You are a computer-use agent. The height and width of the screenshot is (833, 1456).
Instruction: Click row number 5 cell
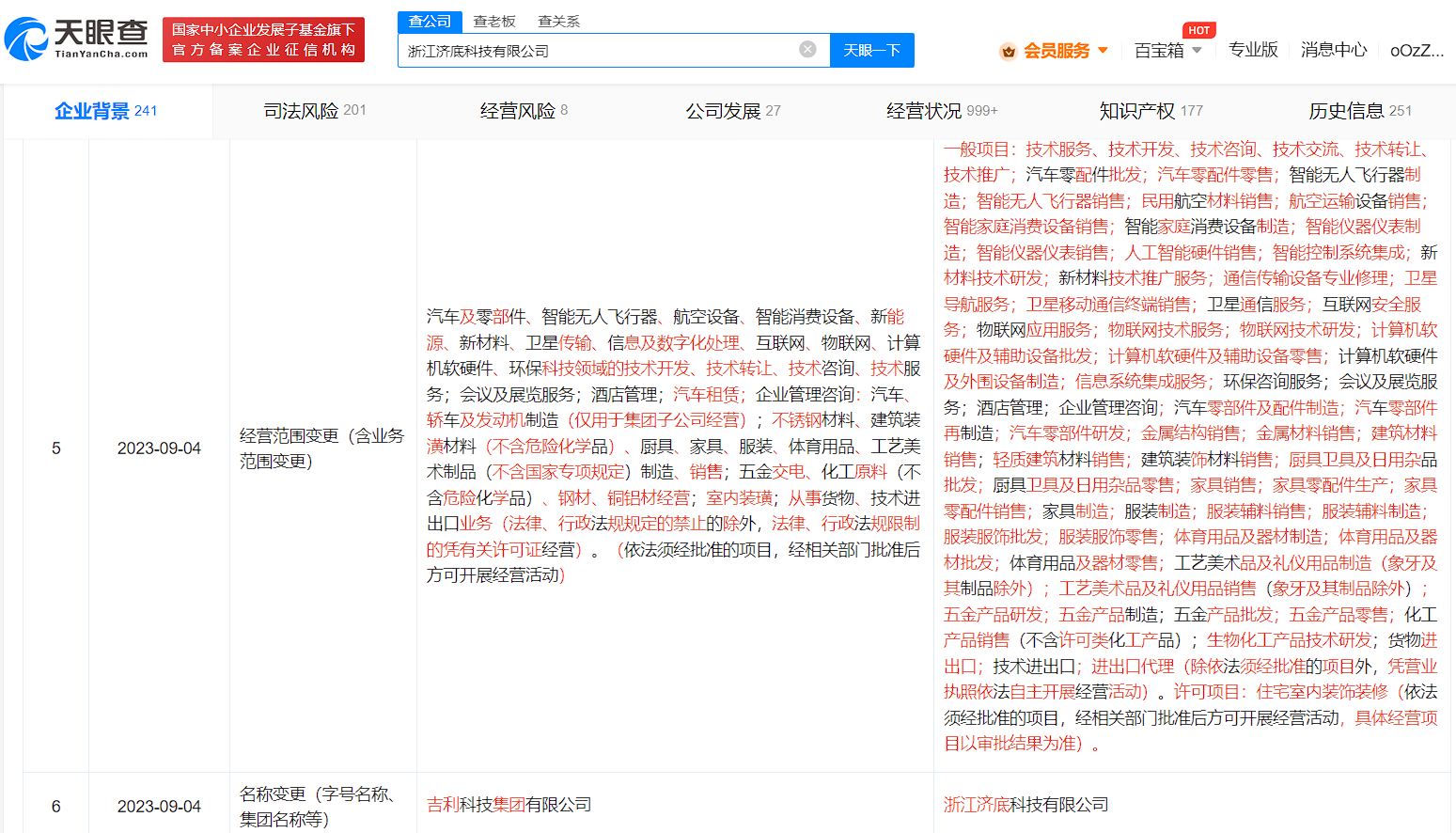pos(56,448)
